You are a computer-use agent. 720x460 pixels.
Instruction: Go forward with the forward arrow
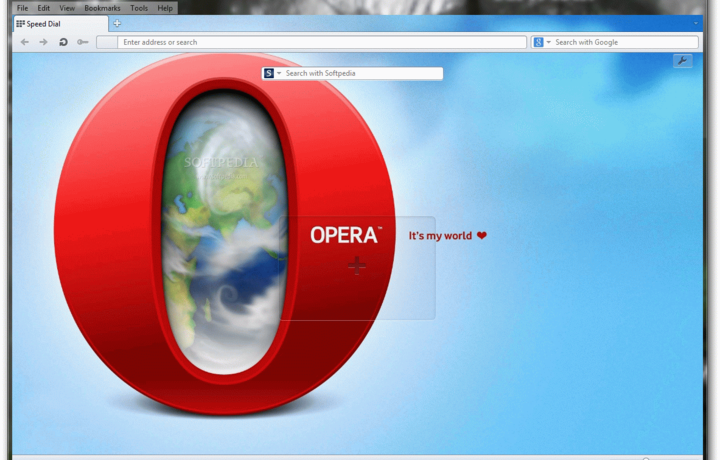point(44,42)
